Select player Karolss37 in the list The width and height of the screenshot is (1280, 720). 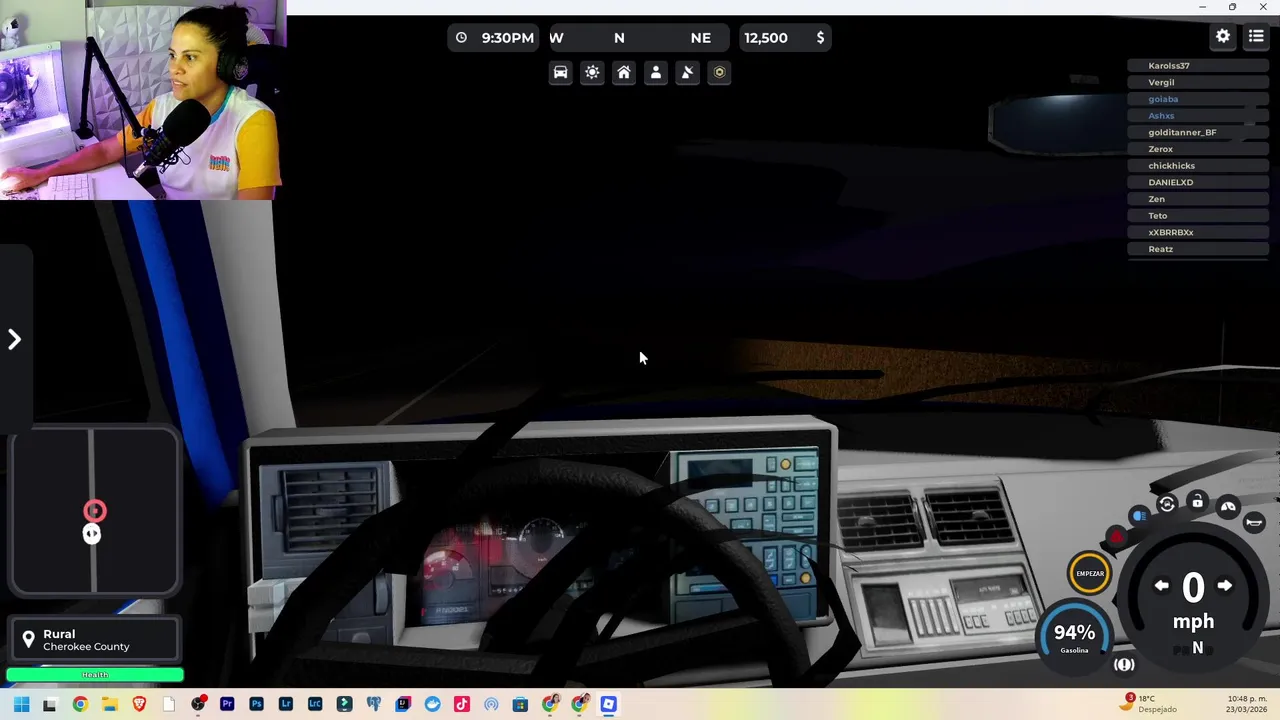tap(1198, 66)
